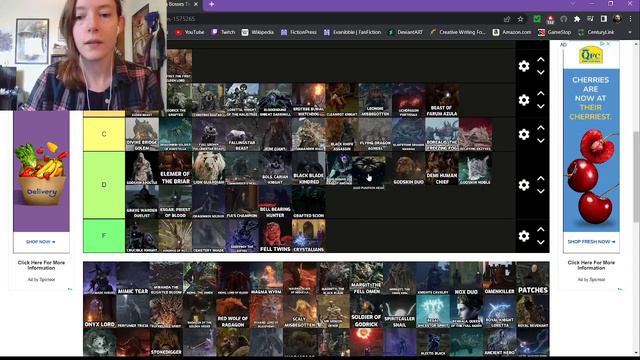Open settings gear for C tier row
Screen dimensions: 640x360
click(x=524, y=134)
